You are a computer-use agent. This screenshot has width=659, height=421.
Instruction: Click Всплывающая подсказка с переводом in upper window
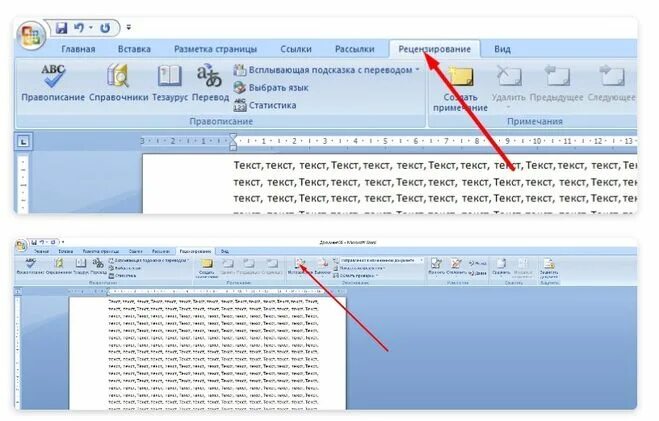click(x=327, y=70)
